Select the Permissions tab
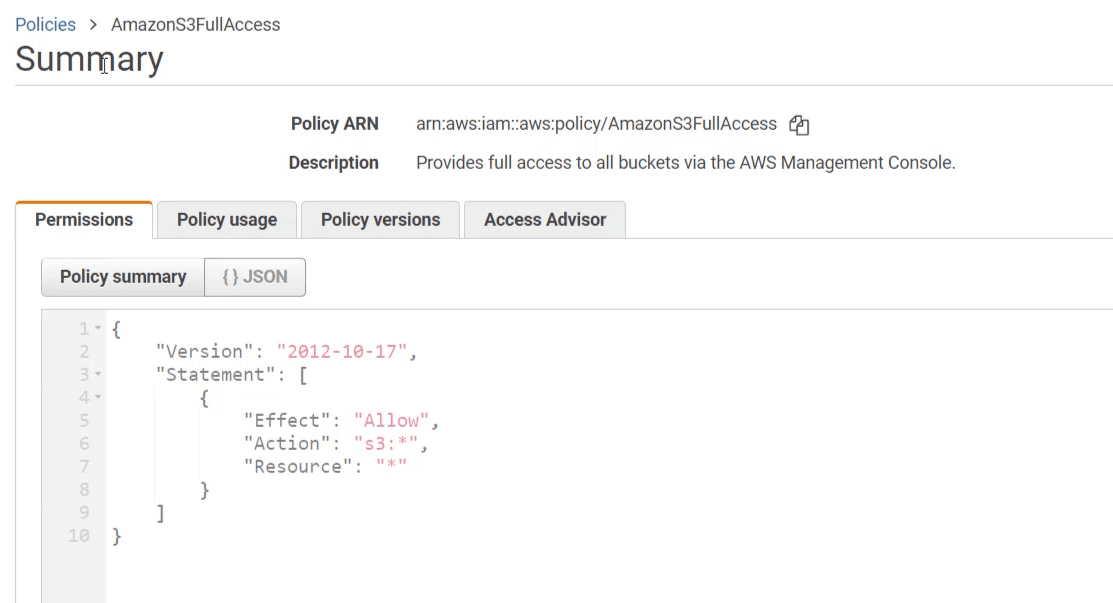This screenshot has width=1113, height=603. pyautogui.click(x=84, y=220)
